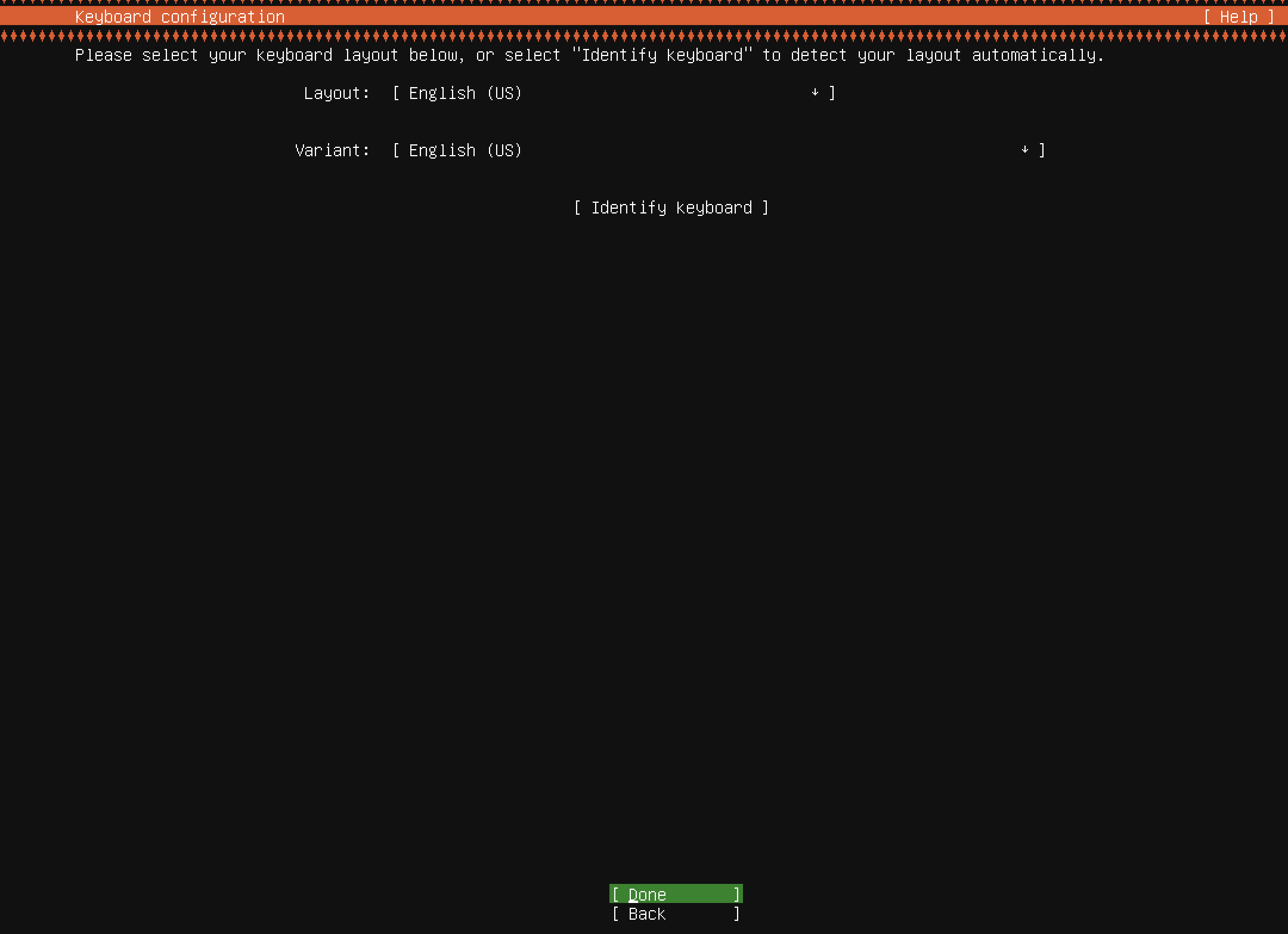Click the instruction text about Identify keyboard
Screen dimensions: 1288x934
(x=589, y=55)
